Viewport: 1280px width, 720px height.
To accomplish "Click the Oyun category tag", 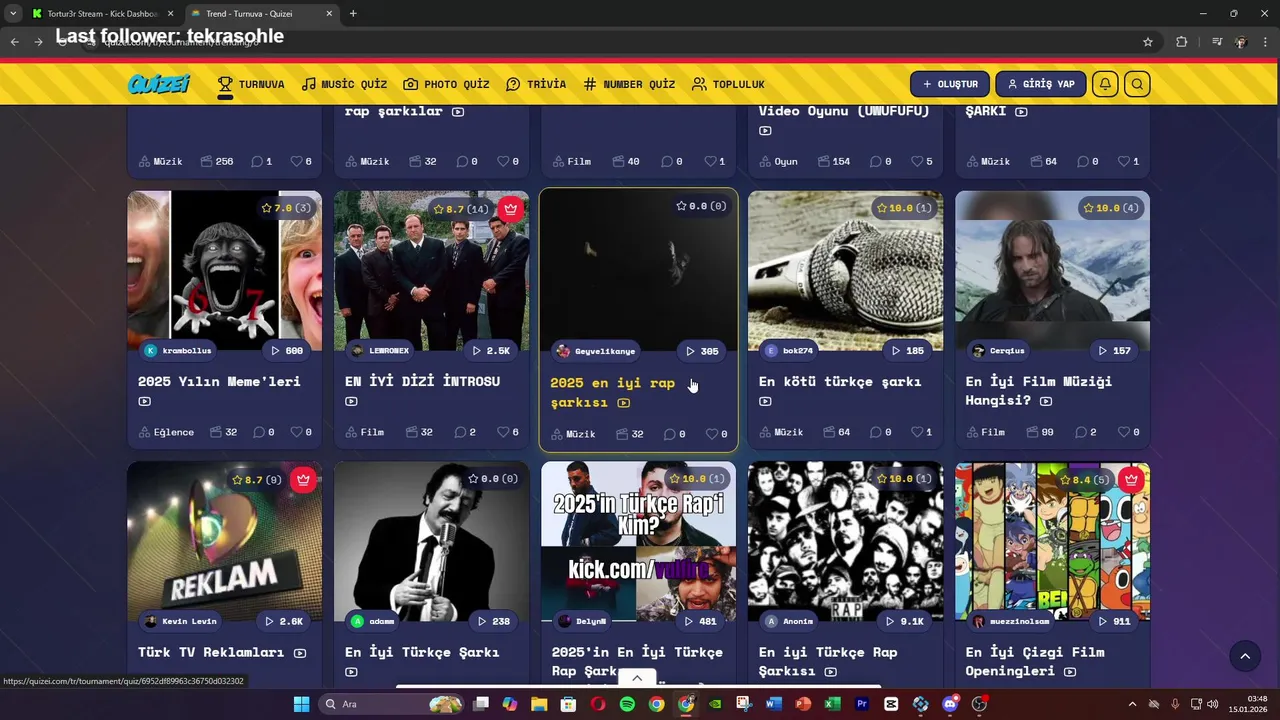I will pyautogui.click(x=779, y=161).
